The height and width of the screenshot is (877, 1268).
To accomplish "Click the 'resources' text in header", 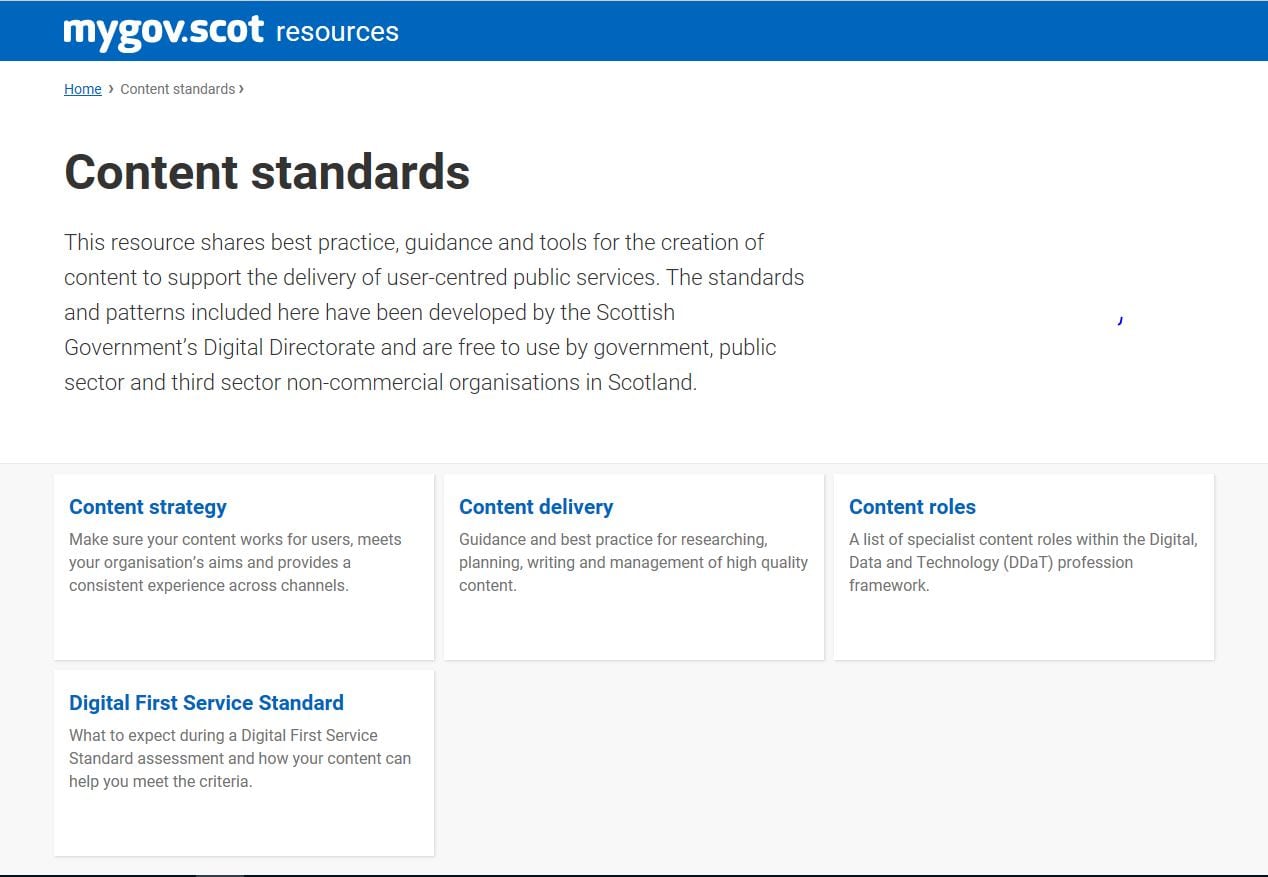I will coord(337,32).
